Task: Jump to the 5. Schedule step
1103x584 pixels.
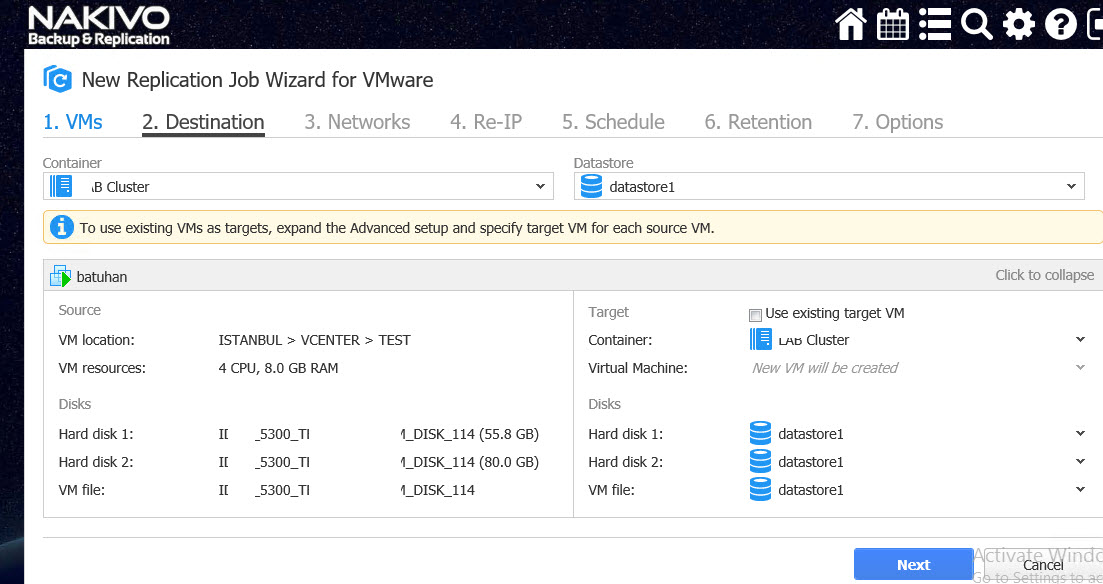Action: 613,122
